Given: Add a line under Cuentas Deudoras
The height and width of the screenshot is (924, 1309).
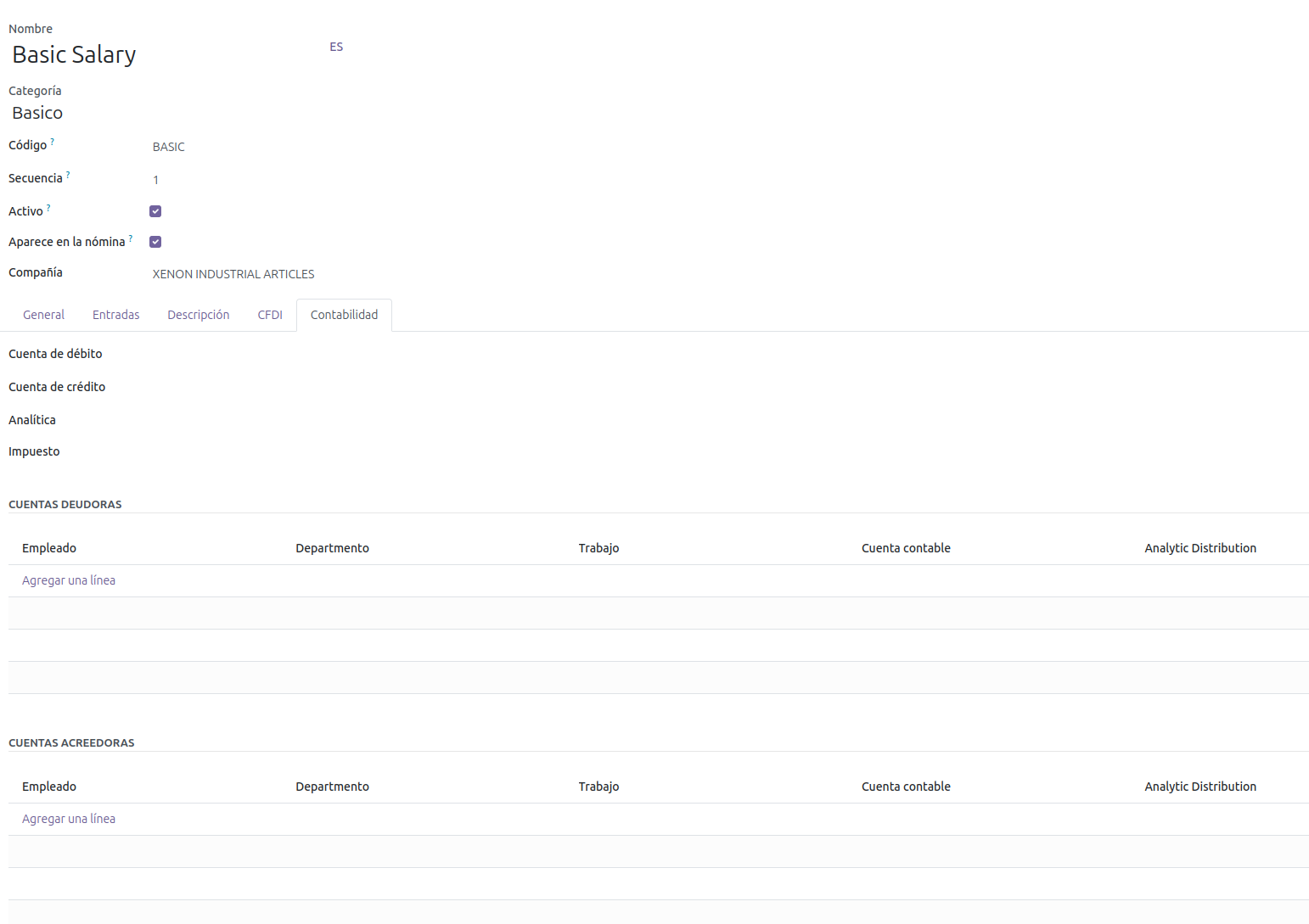Looking at the screenshot, I should [69, 580].
